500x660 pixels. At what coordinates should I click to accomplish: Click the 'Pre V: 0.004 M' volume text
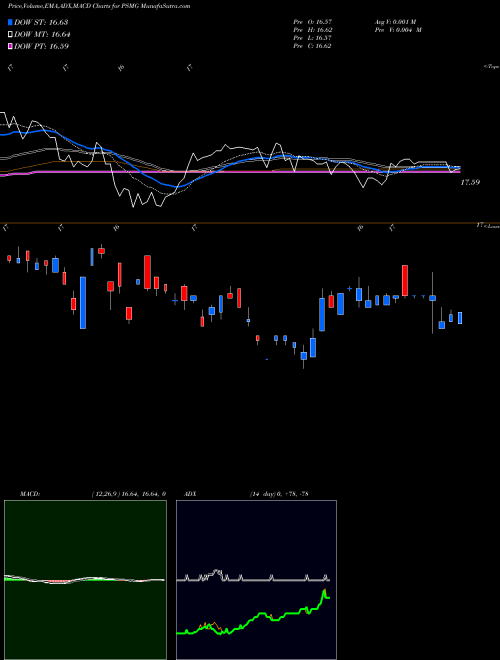tap(400, 30)
